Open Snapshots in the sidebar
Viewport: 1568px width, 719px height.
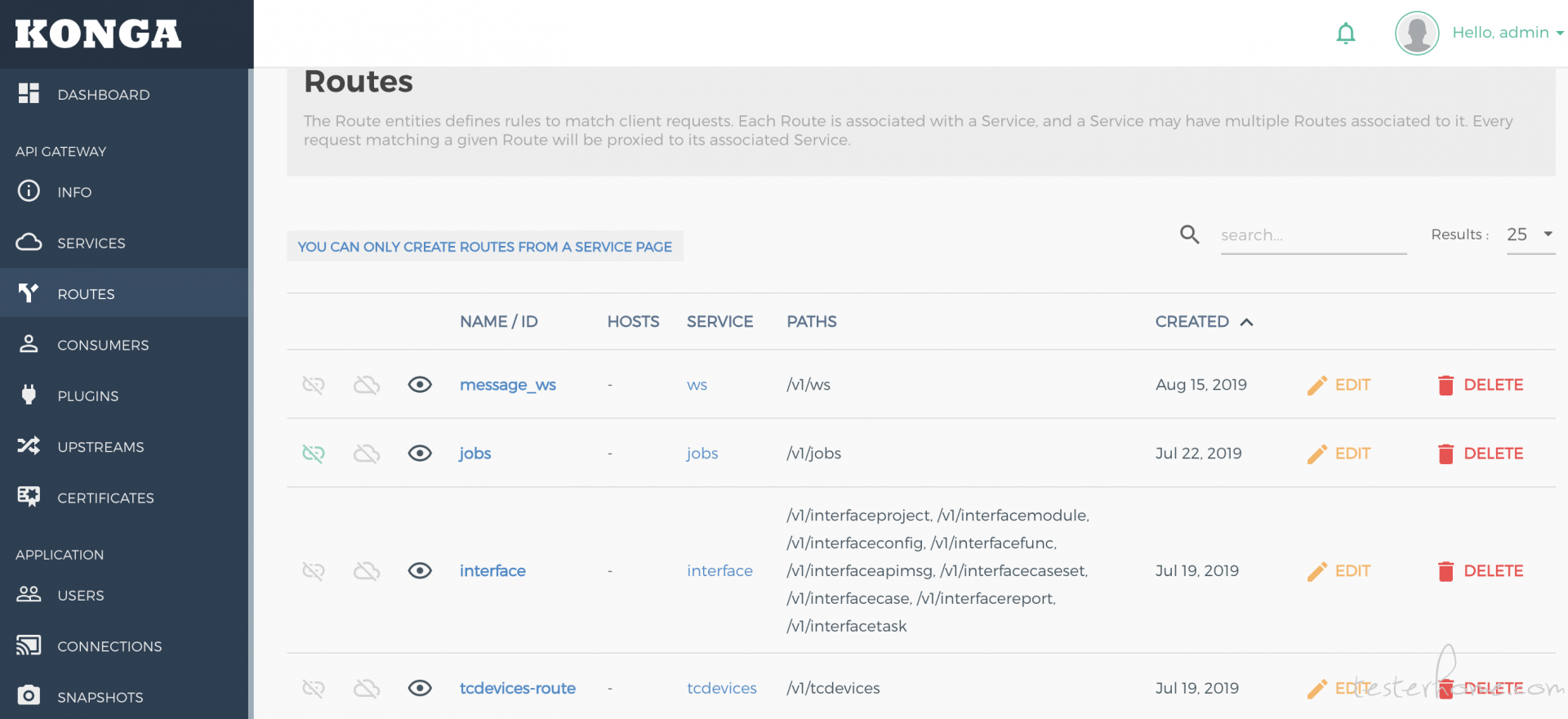pos(100,697)
